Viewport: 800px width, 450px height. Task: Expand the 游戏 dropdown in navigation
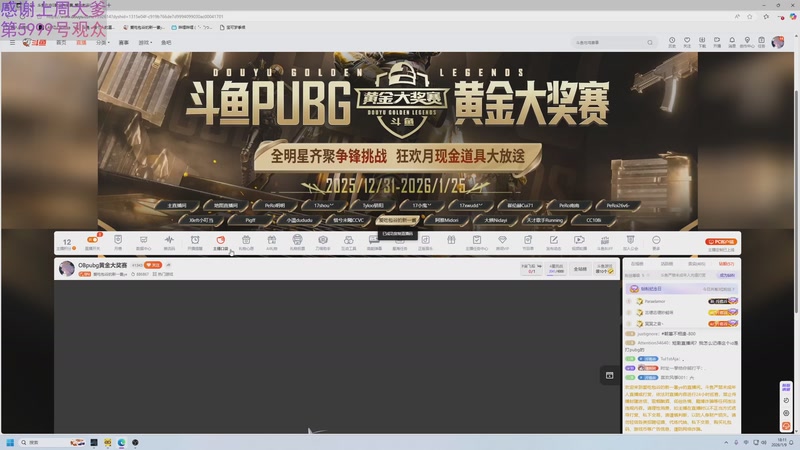pyautogui.click(x=145, y=42)
